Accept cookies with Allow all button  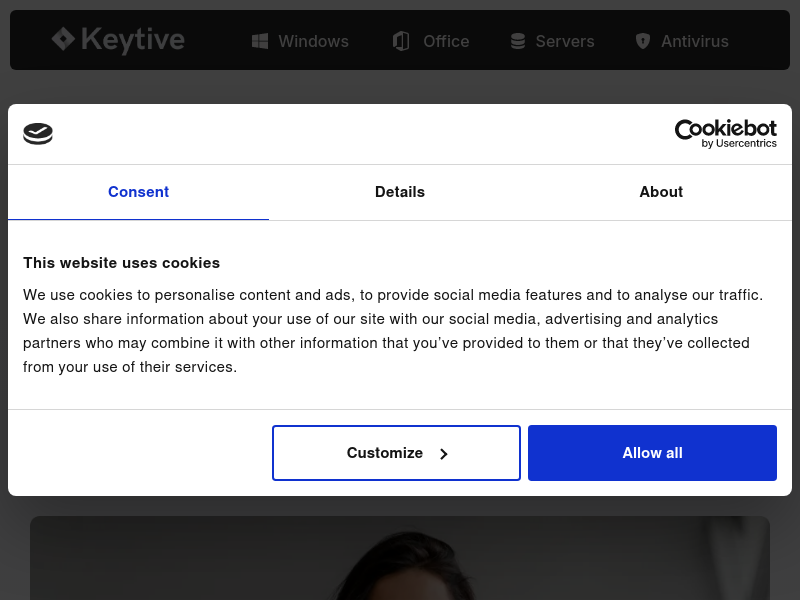pyautogui.click(x=653, y=453)
